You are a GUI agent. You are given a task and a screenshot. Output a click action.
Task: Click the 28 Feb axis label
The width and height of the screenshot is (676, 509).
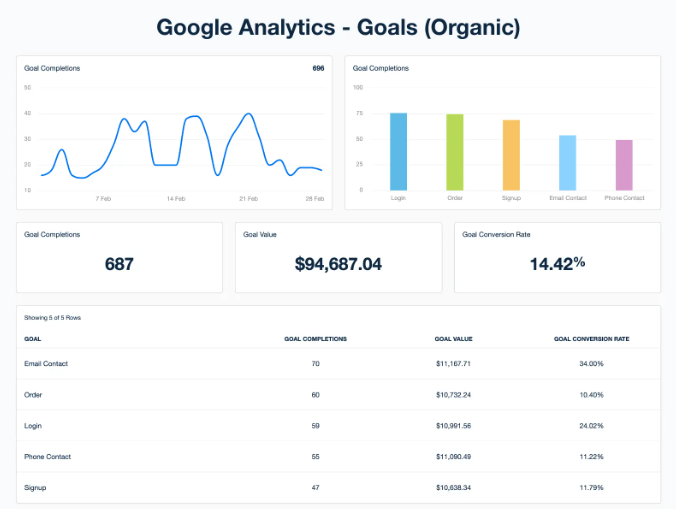point(315,199)
